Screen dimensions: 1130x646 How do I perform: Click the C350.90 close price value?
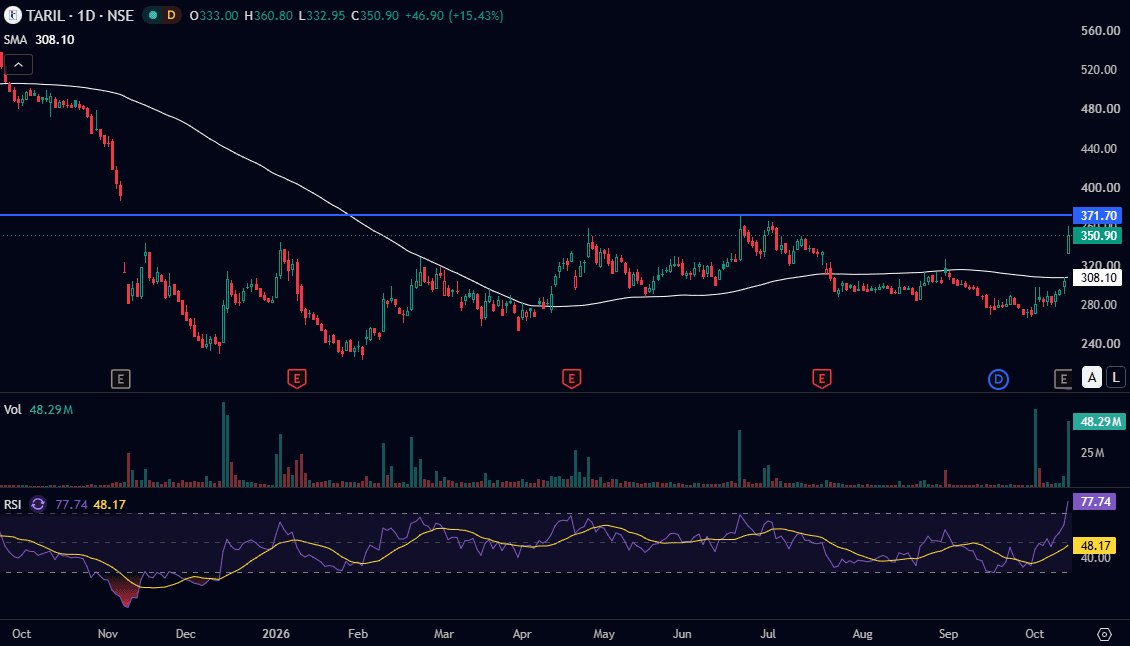click(x=375, y=15)
